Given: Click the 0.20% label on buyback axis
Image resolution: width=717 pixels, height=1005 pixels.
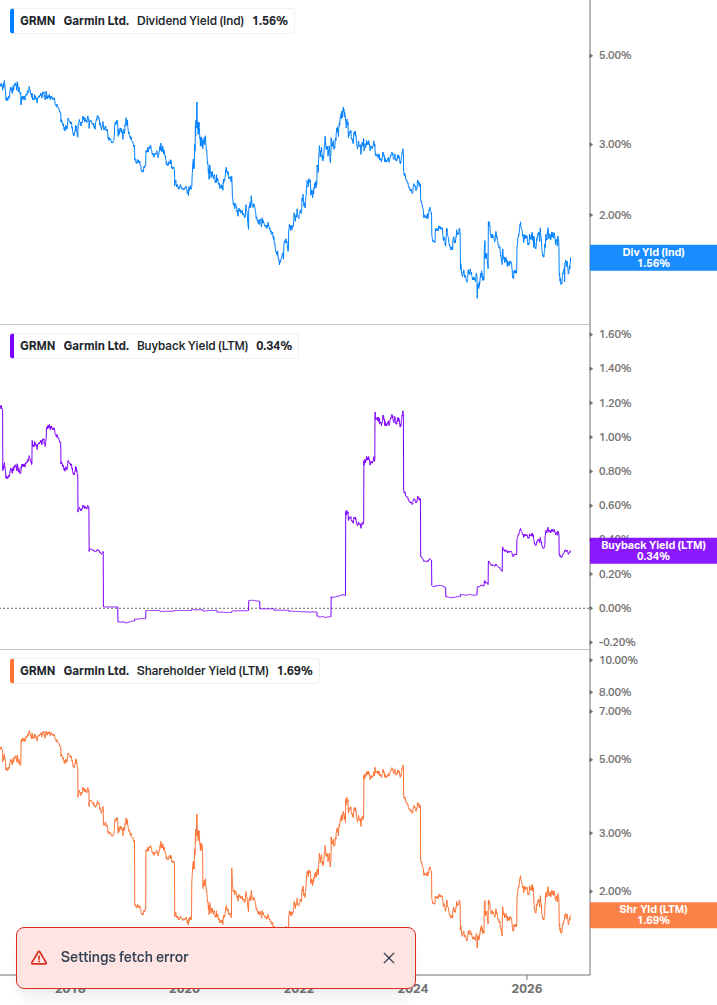Looking at the screenshot, I should click(x=614, y=574).
